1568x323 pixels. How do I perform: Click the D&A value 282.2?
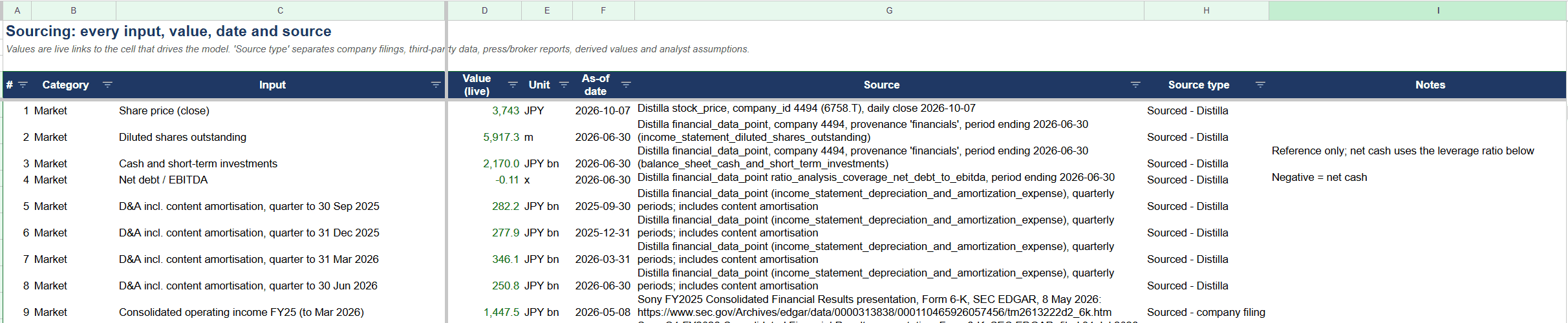click(506, 207)
